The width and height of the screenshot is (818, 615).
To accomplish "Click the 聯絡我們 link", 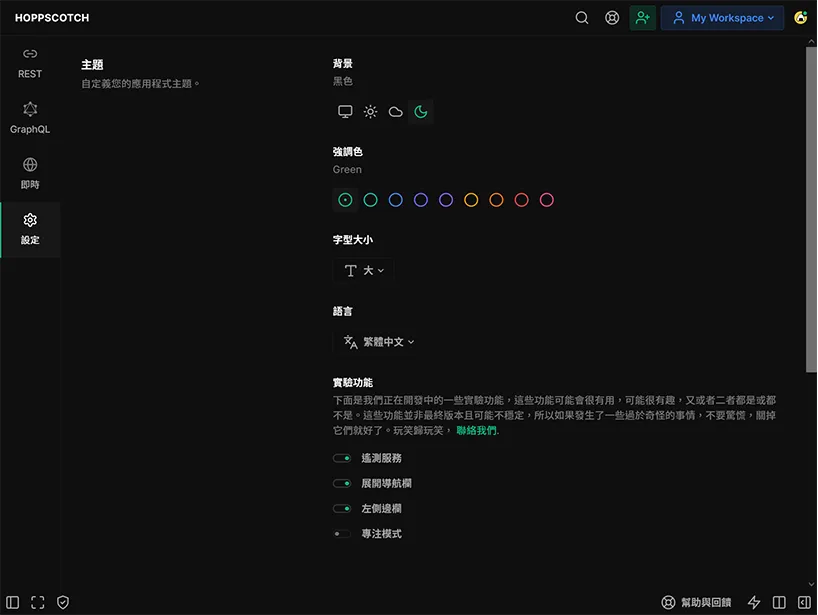I will point(476,431).
